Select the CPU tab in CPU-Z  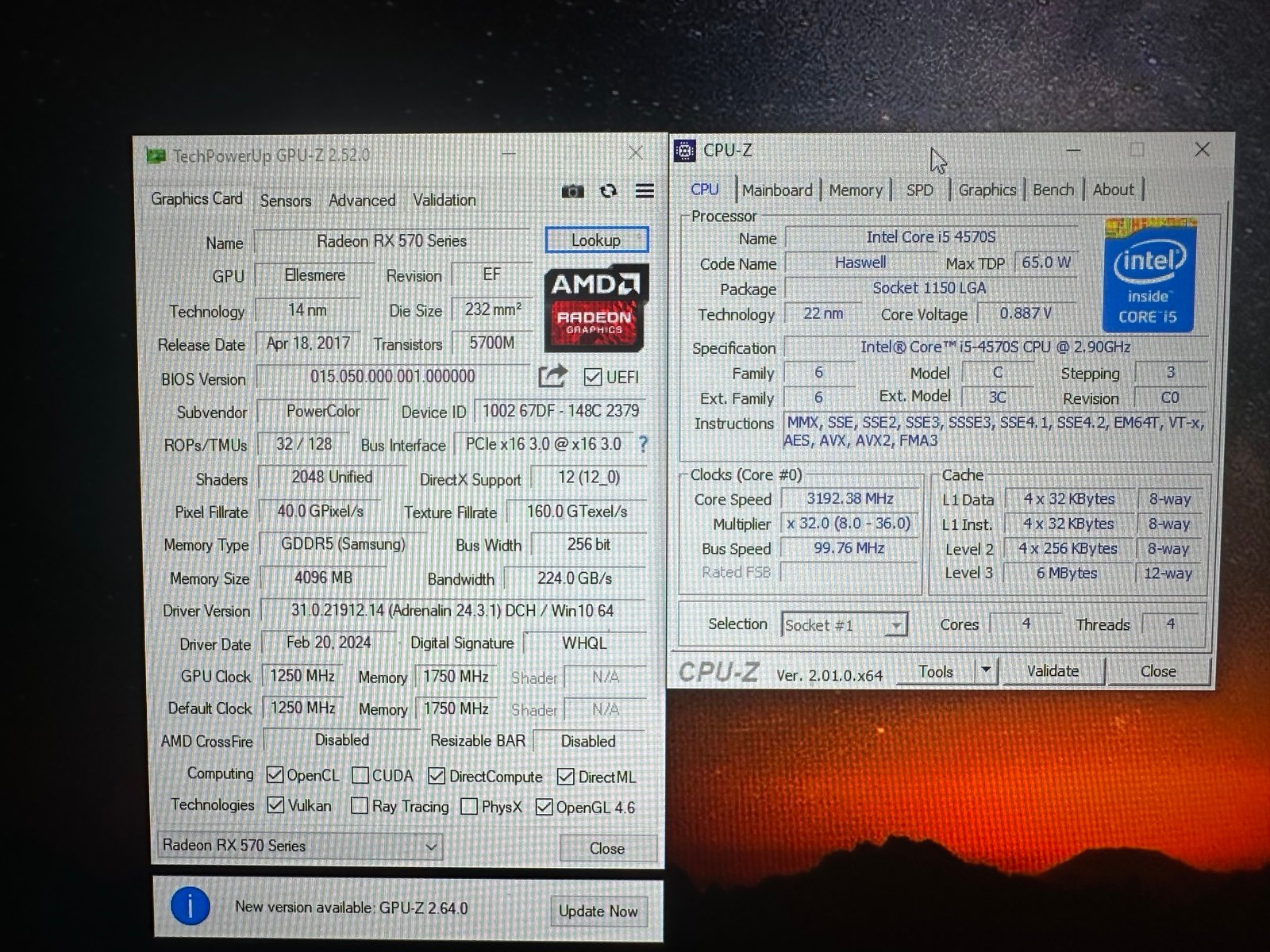coord(705,190)
